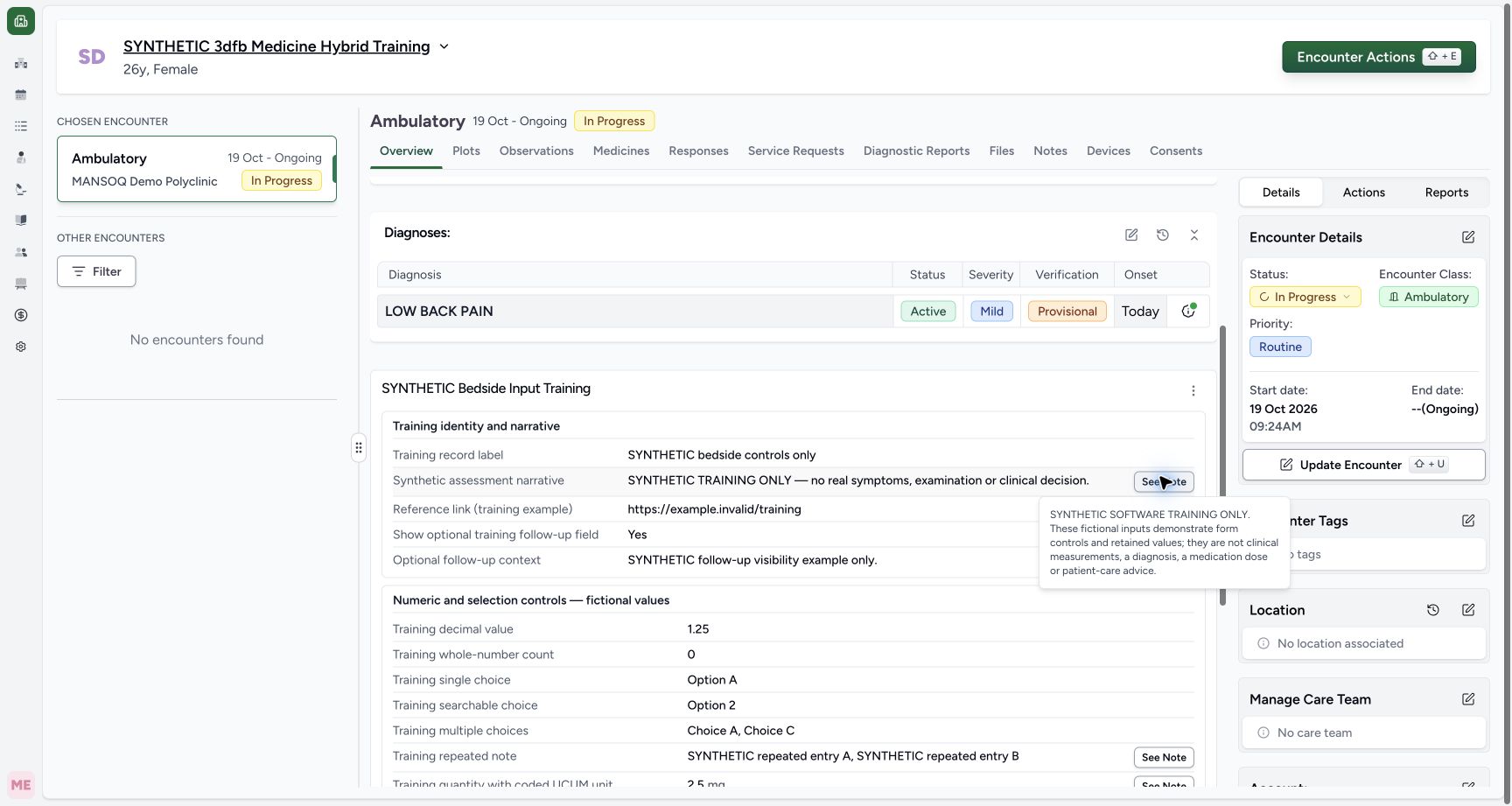
Task: Click the Update Encounter button
Action: [x=1363, y=465]
